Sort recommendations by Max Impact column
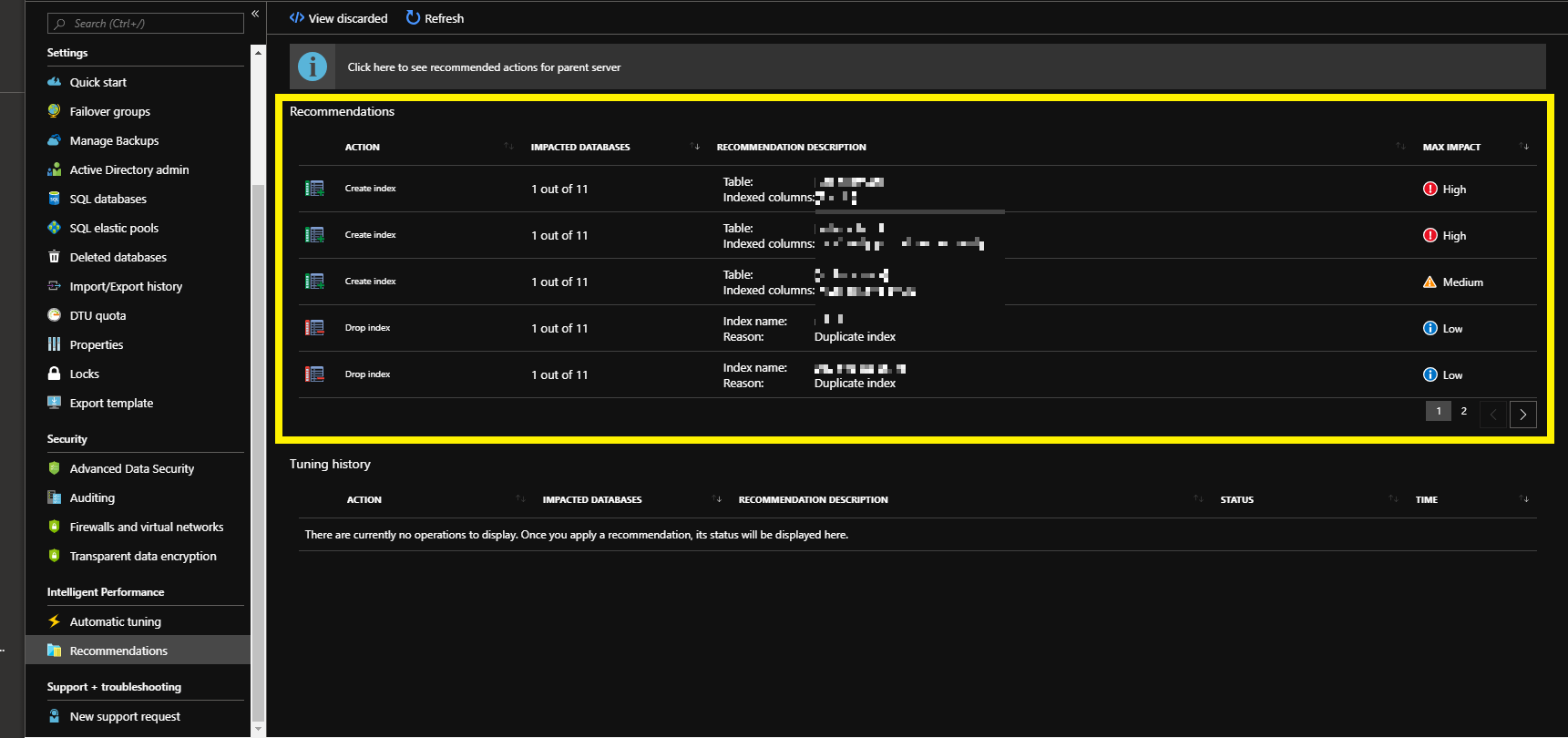 pos(1524,147)
